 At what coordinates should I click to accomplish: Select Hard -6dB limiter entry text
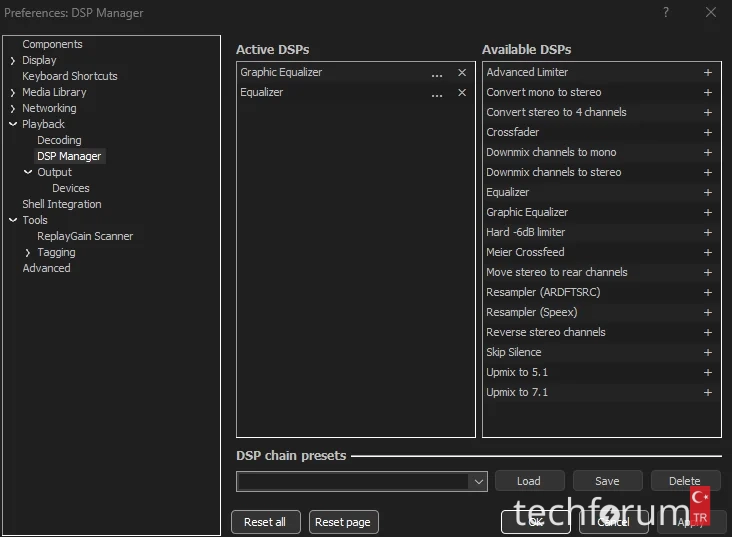[x=526, y=232]
